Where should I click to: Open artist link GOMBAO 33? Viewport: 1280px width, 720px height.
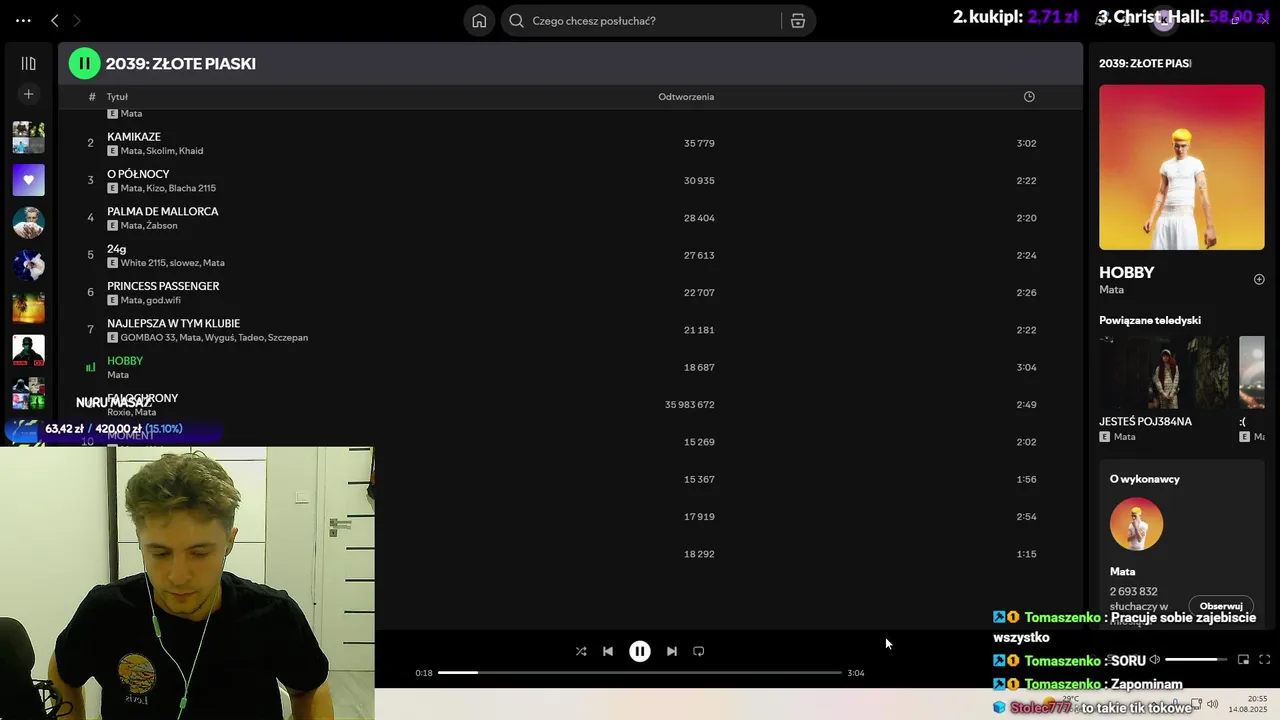tap(147, 338)
